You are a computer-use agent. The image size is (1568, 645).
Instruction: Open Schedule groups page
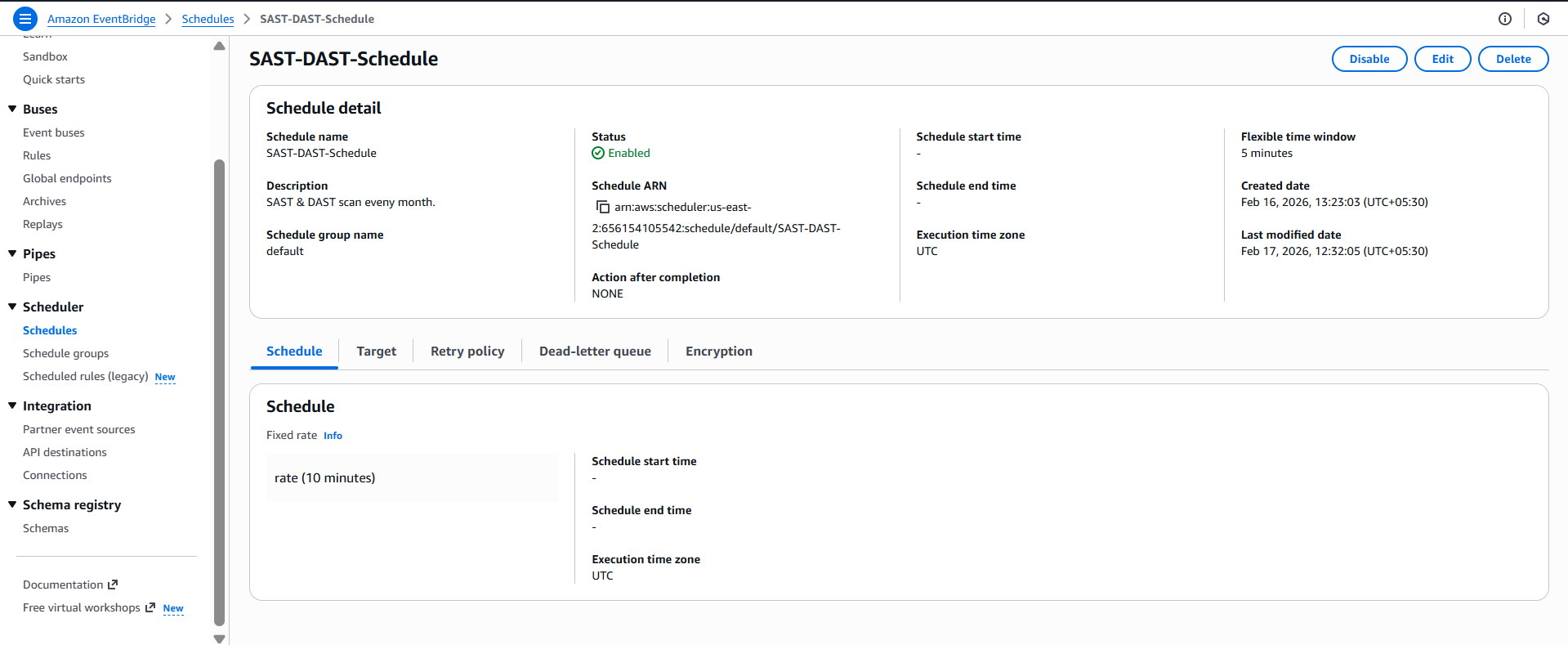click(x=65, y=353)
